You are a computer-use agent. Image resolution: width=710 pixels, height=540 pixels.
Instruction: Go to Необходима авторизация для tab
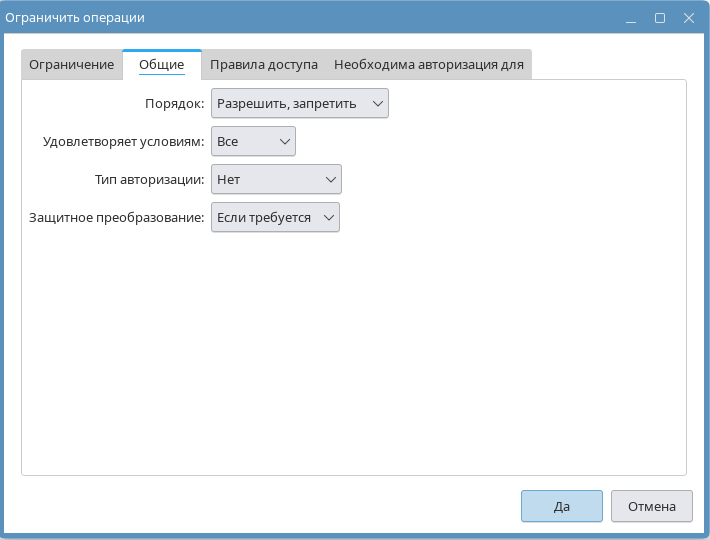click(x=429, y=65)
